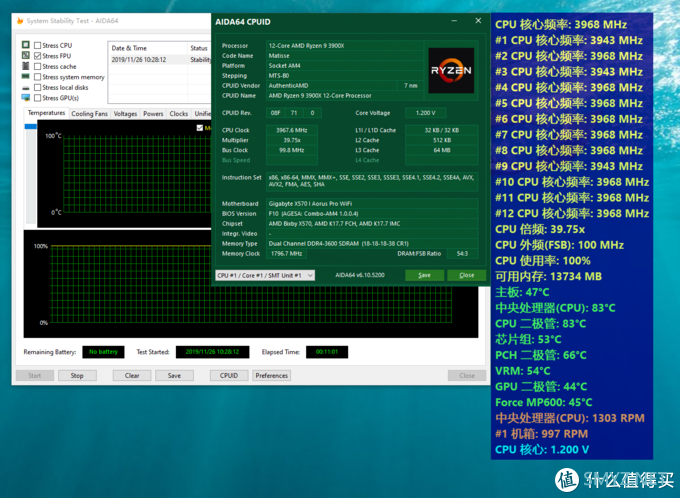Viewport: 680px width, 498px height.
Task: Enable the Stress CPU checkbox
Action: [38, 45]
